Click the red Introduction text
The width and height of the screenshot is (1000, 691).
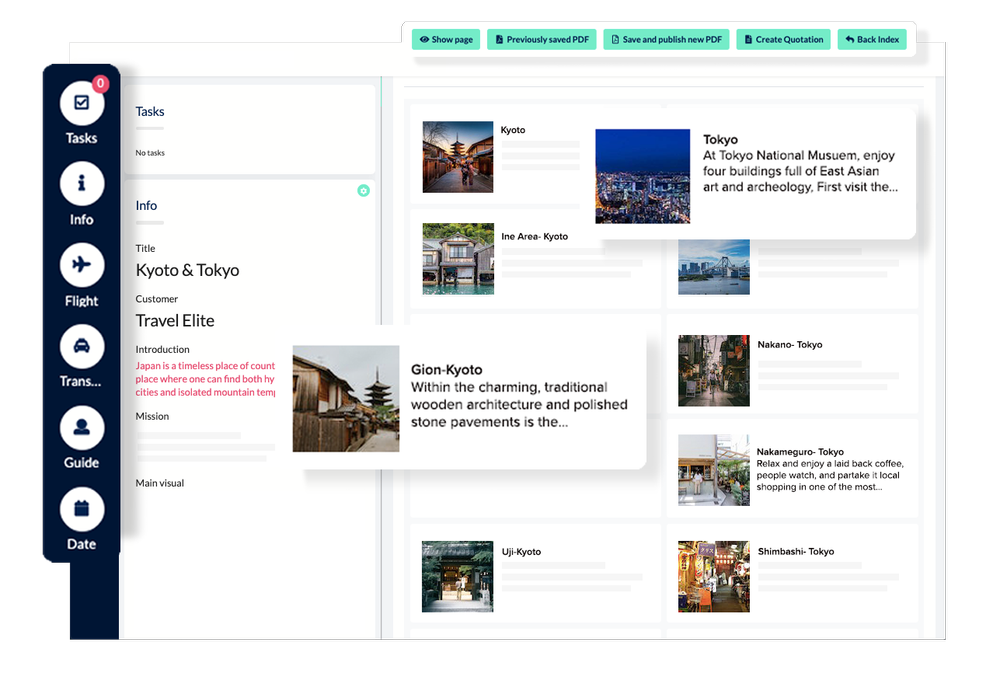205,379
